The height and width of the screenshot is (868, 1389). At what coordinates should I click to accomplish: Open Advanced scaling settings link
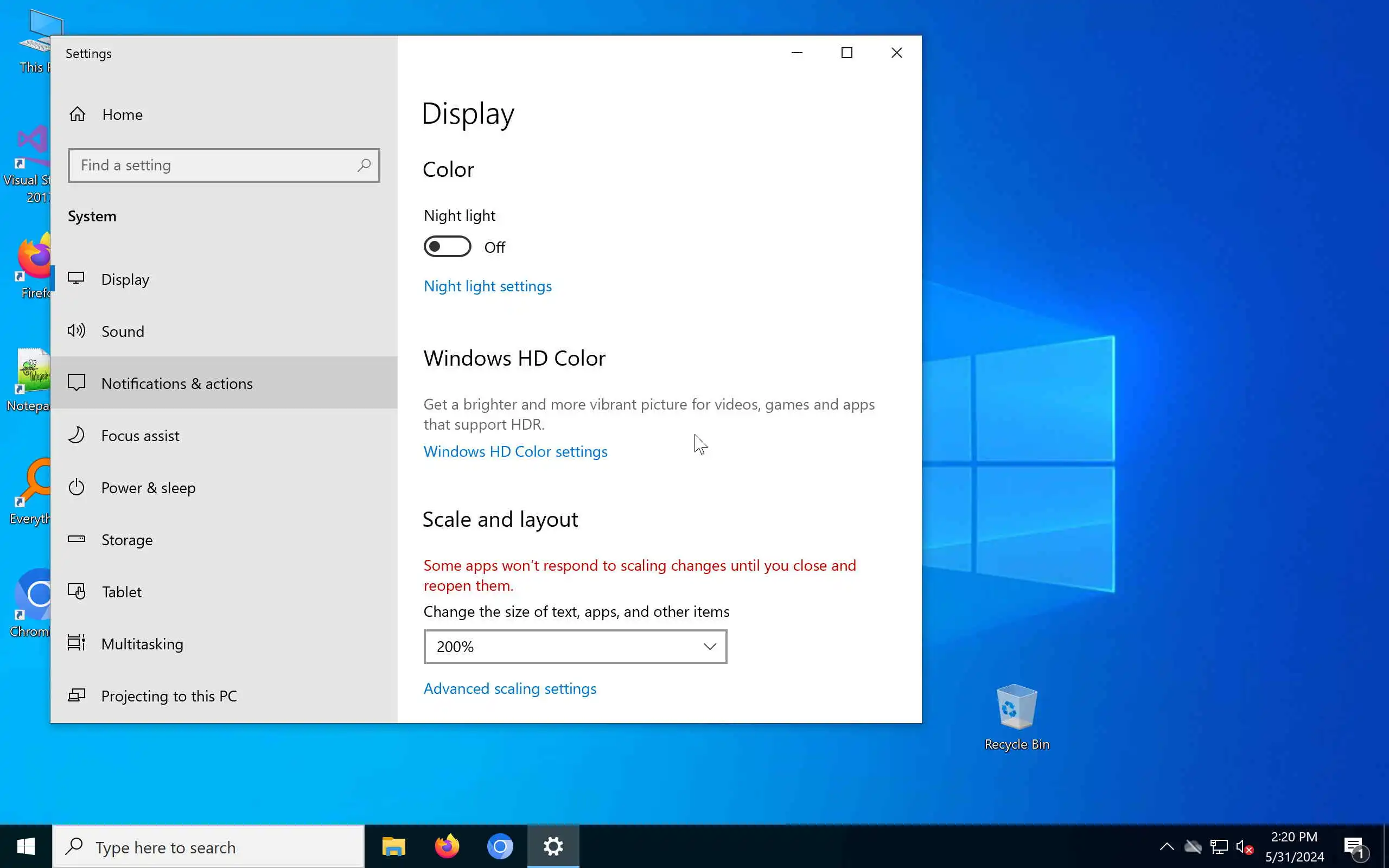pos(509,688)
